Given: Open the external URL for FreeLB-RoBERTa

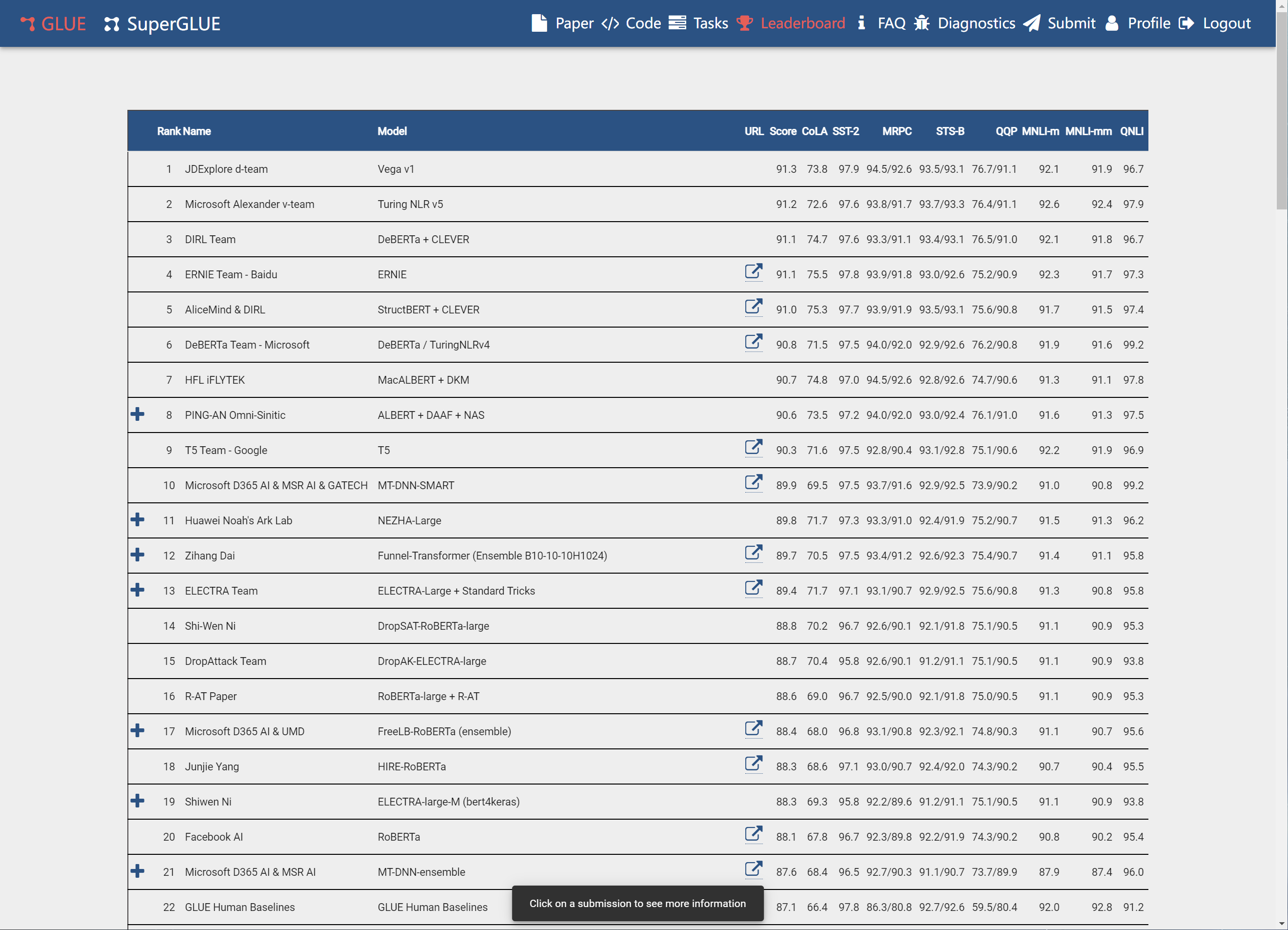Looking at the screenshot, I should pyautogui.click(x=754, y=729).
